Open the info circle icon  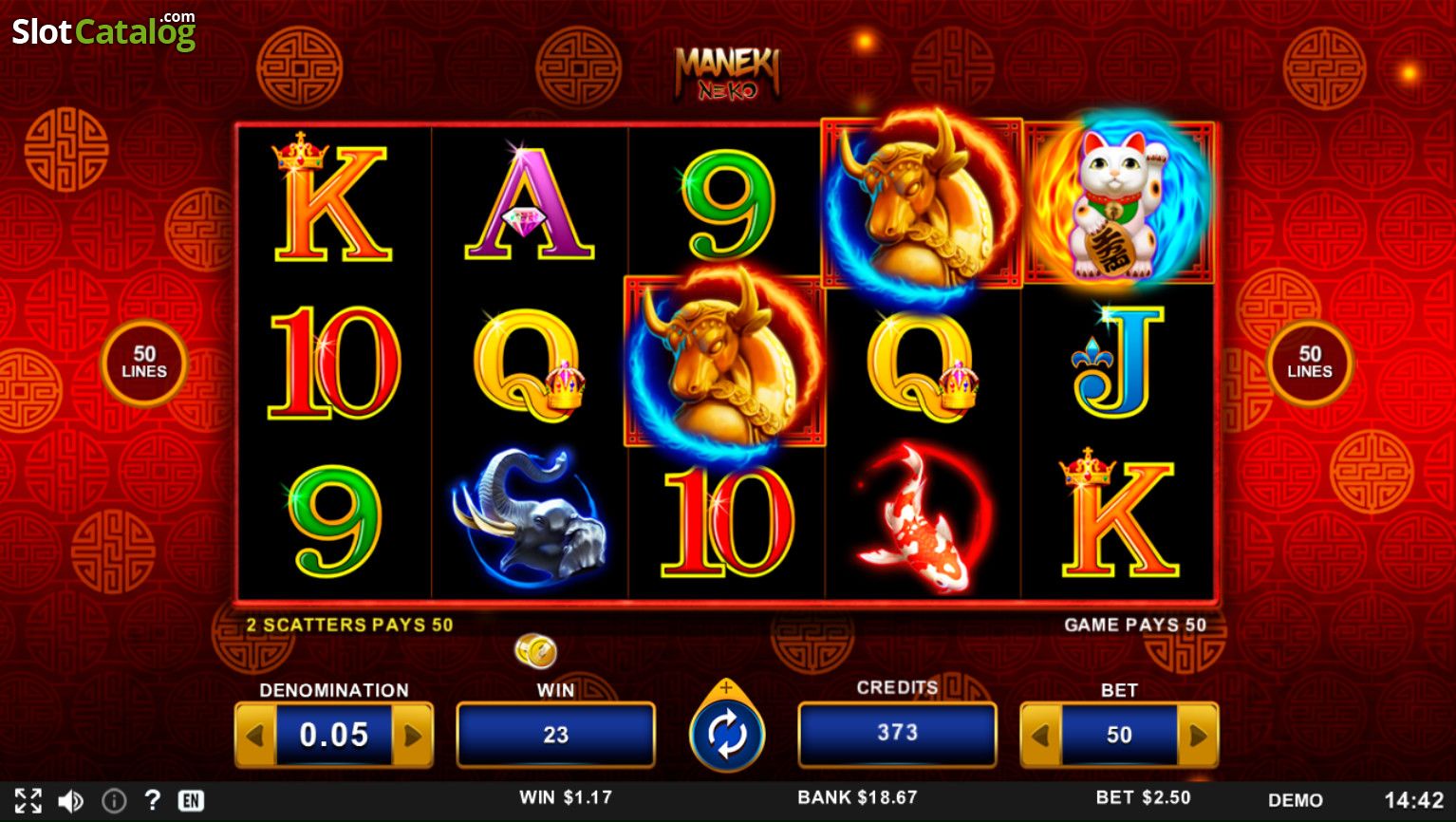114,801
